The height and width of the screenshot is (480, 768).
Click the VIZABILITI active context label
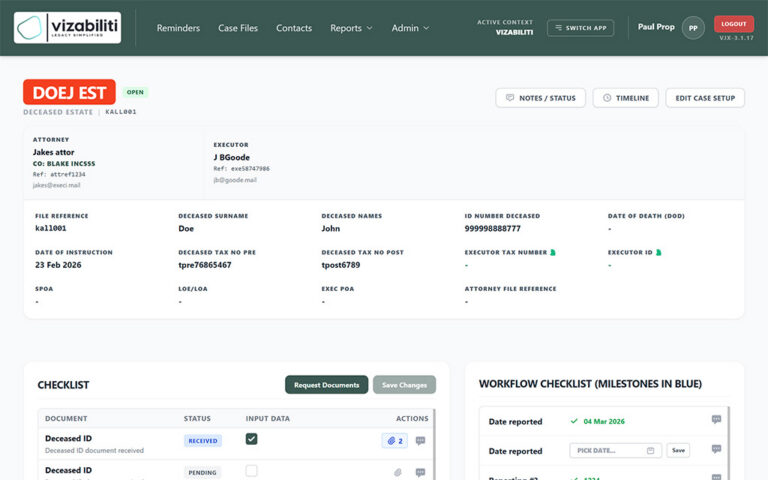tap(514, 32)
